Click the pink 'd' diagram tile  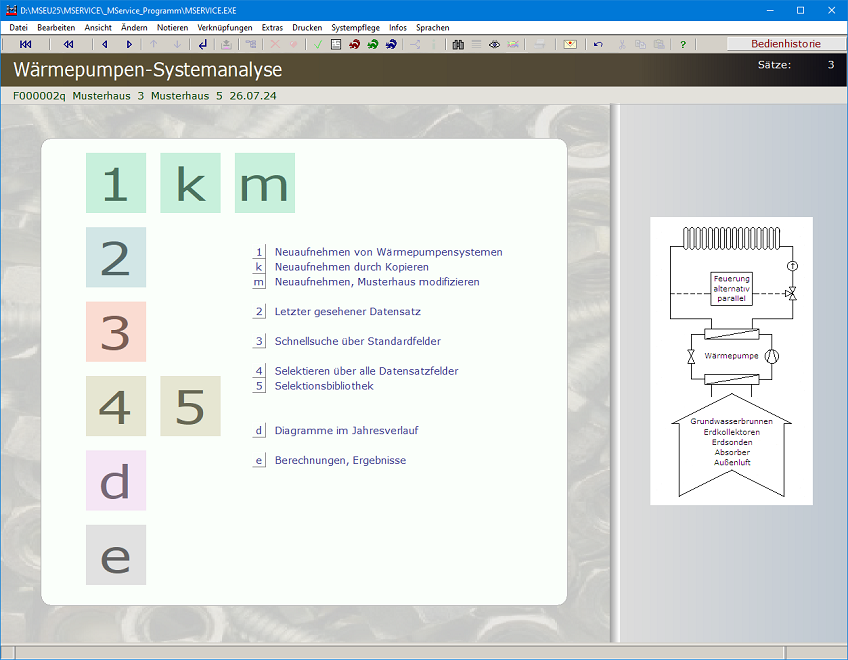point(116,481)
